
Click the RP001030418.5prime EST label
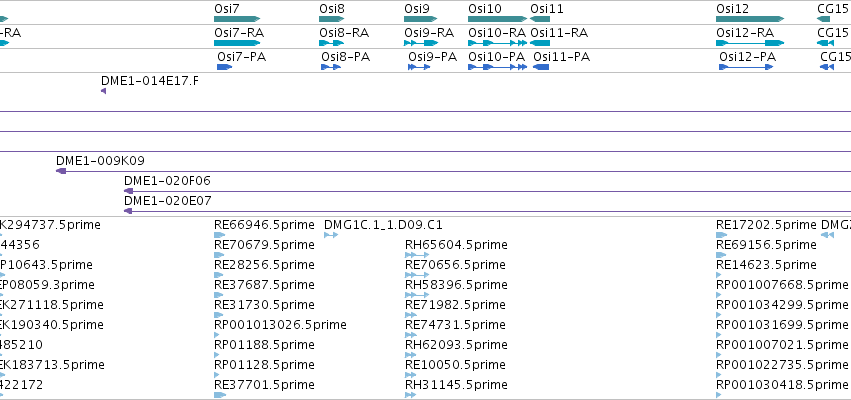(782, 385)
